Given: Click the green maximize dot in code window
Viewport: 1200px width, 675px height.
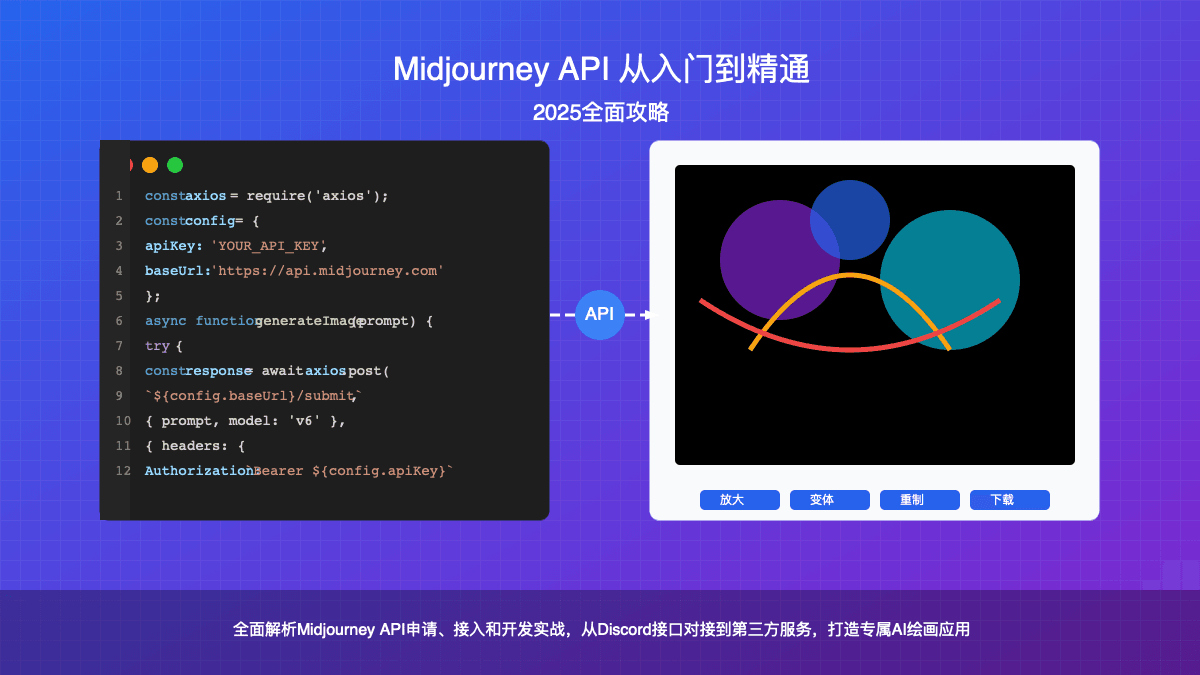Looking at the screenshot, I should pos(175,165).
